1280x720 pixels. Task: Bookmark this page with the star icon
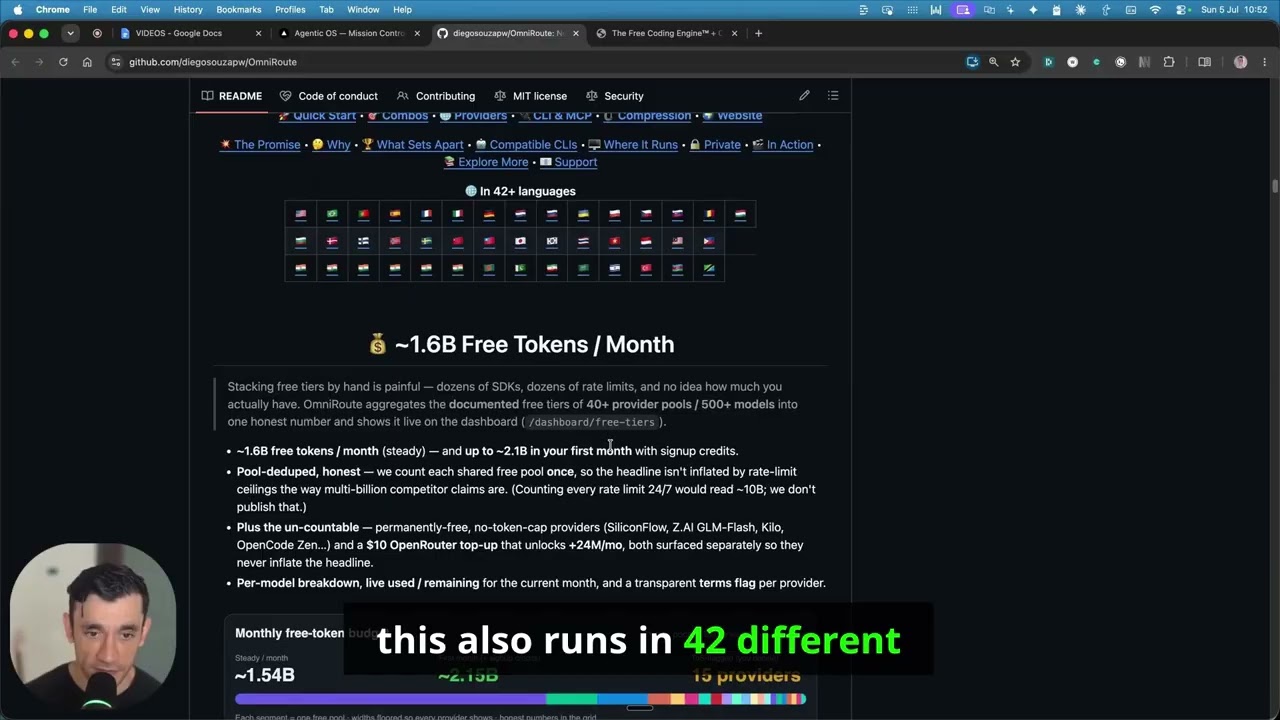[x=1015, y=62]
